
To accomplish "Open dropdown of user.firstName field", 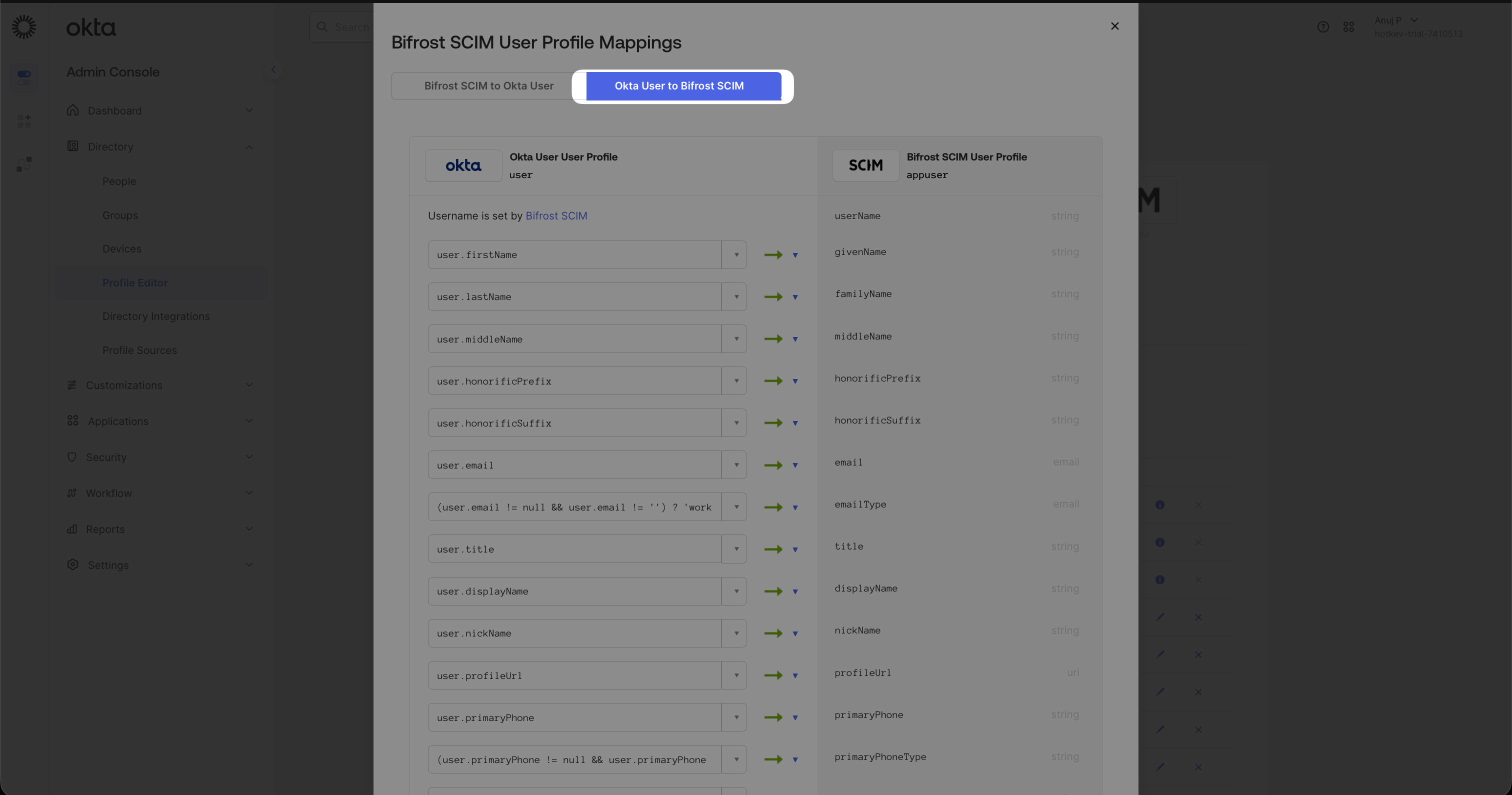I will [734, 255].
